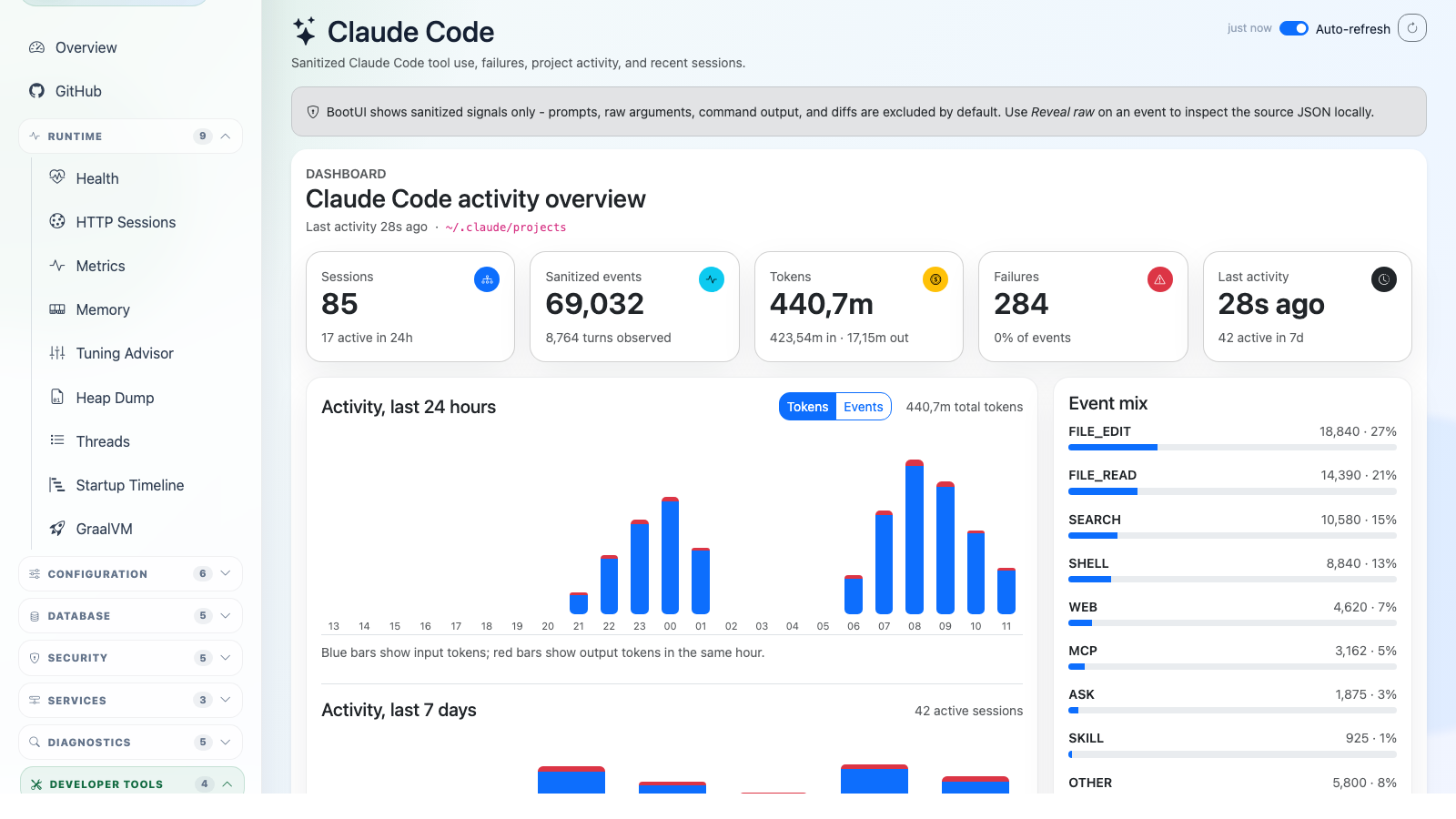Viewport: 1456px width, 819px height.
Task: Expand the Security section chevron
Action: [x=226, y=658]
